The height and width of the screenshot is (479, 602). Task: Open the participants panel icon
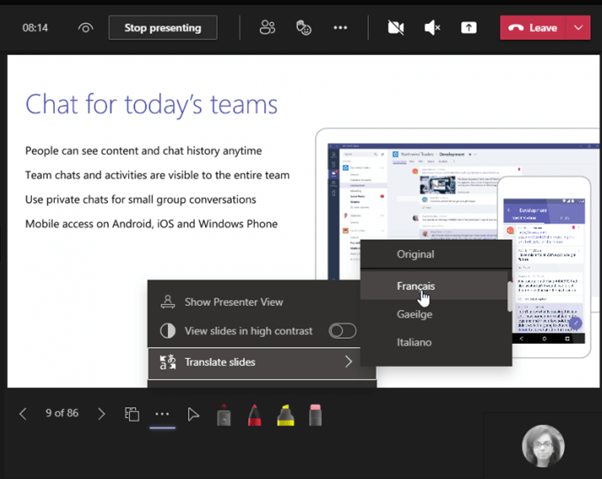click(x=267, y=28)
